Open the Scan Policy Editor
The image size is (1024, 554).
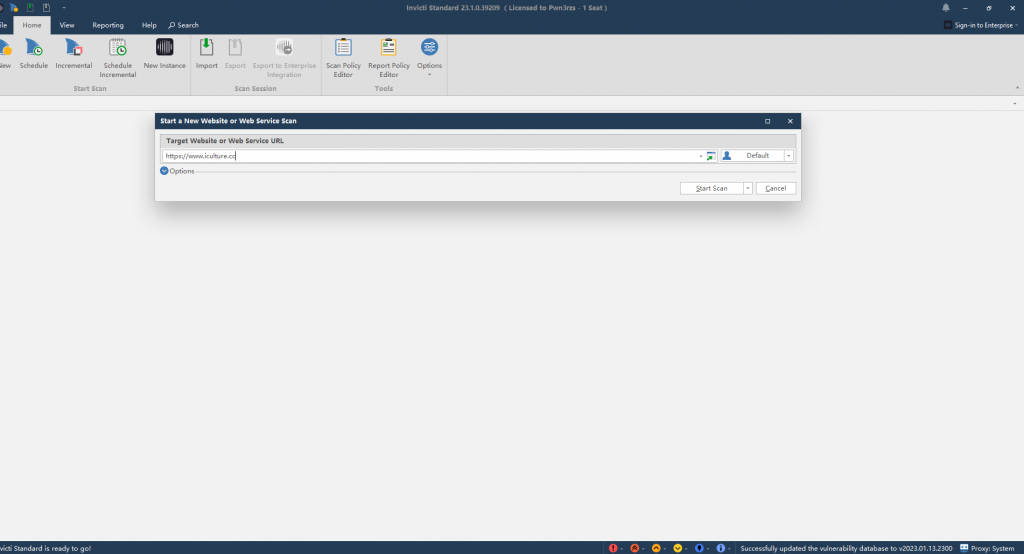[343, 58]
